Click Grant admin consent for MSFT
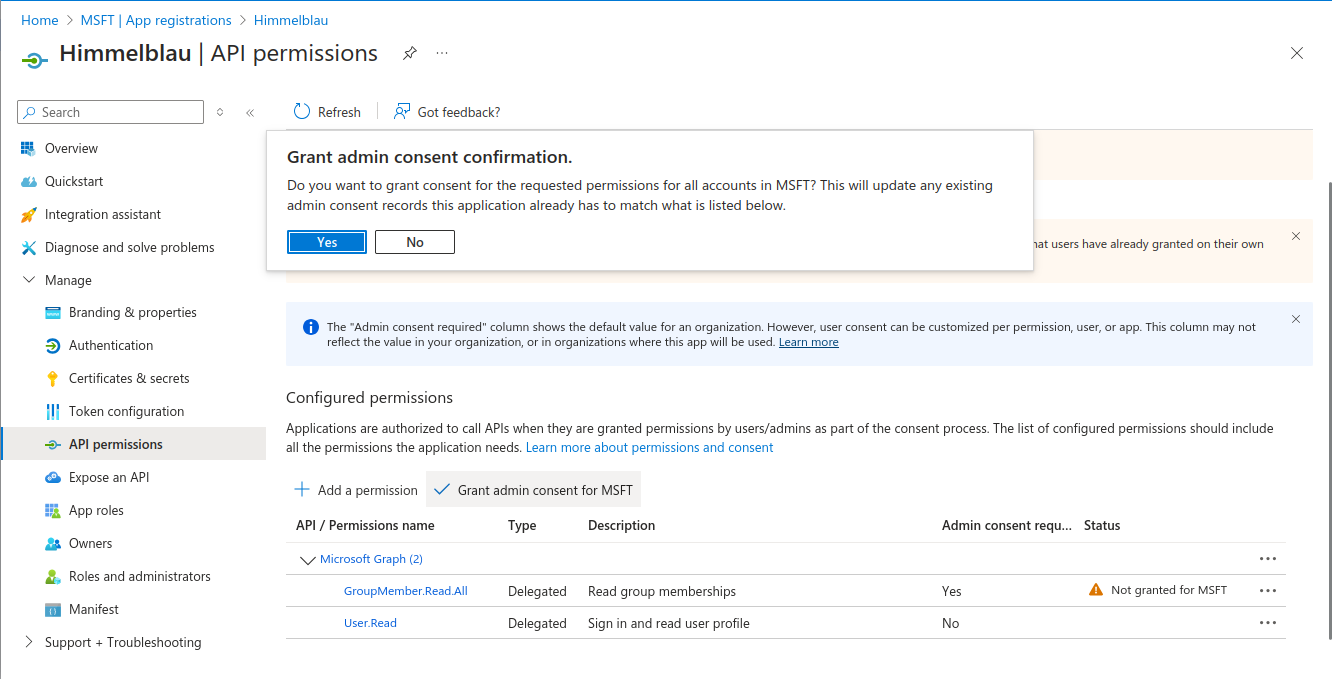 [534, 490]
